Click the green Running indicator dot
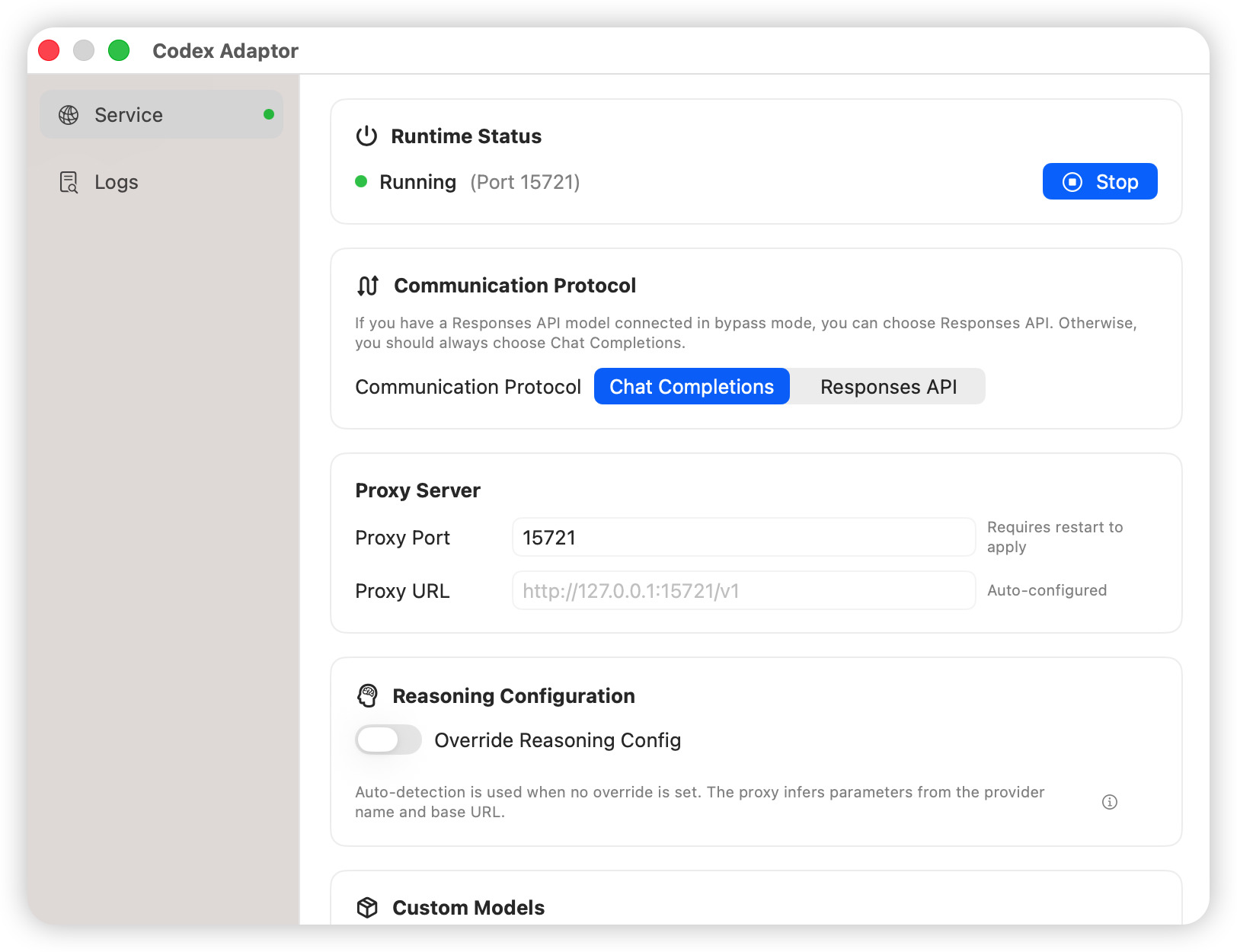 (x=362, y=181)
